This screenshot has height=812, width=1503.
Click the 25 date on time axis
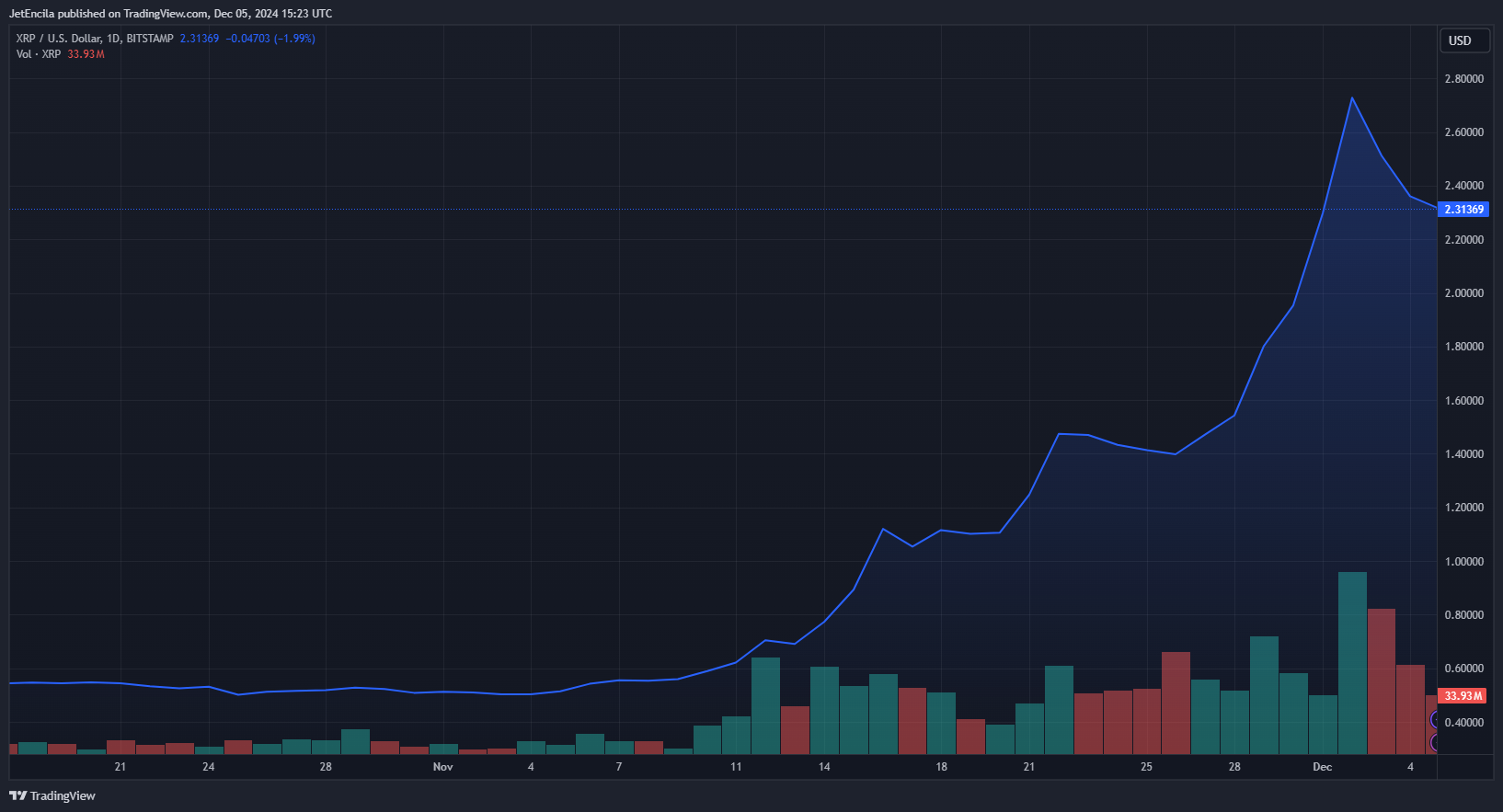tap(1146, 767)
